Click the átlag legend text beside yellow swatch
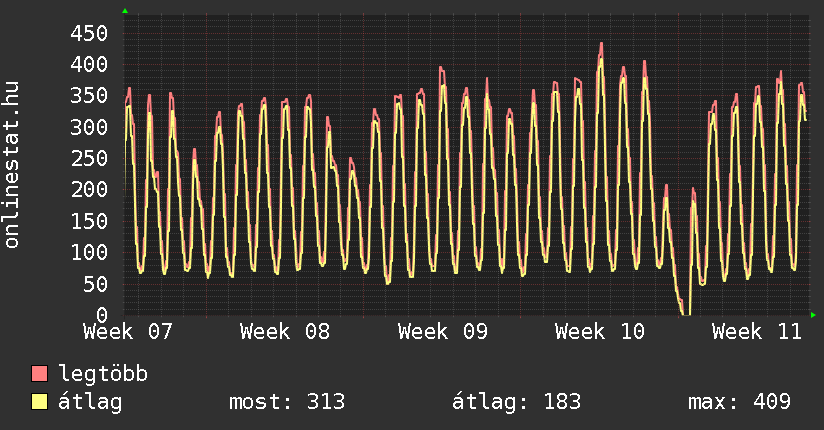 [x=90, y=402]
